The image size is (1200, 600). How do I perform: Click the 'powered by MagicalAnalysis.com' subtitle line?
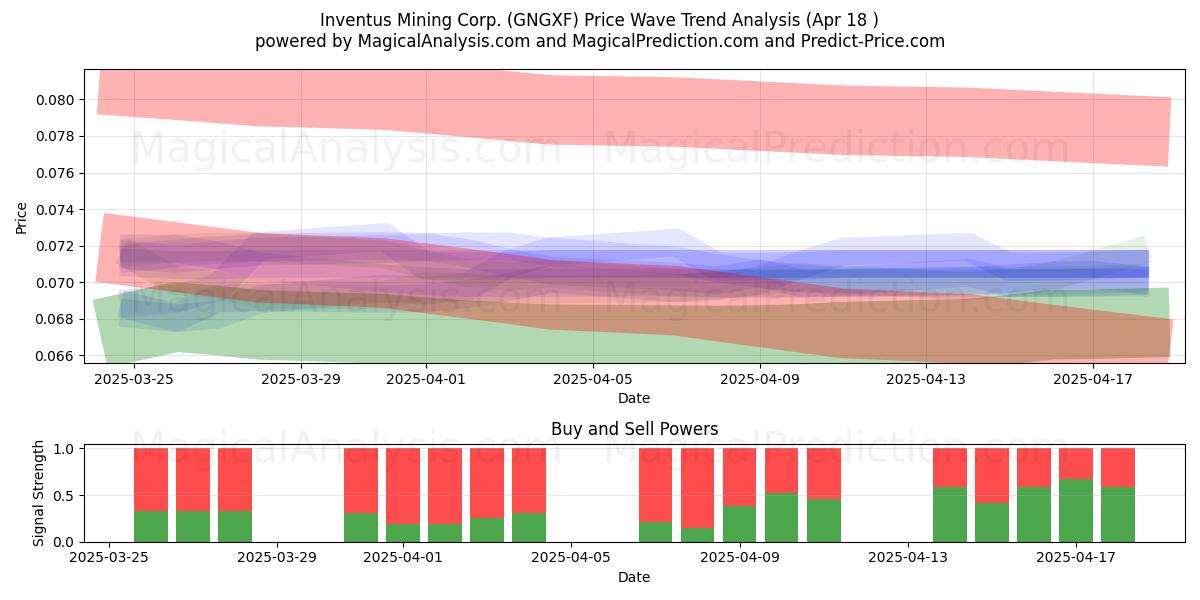pos(600,41)
